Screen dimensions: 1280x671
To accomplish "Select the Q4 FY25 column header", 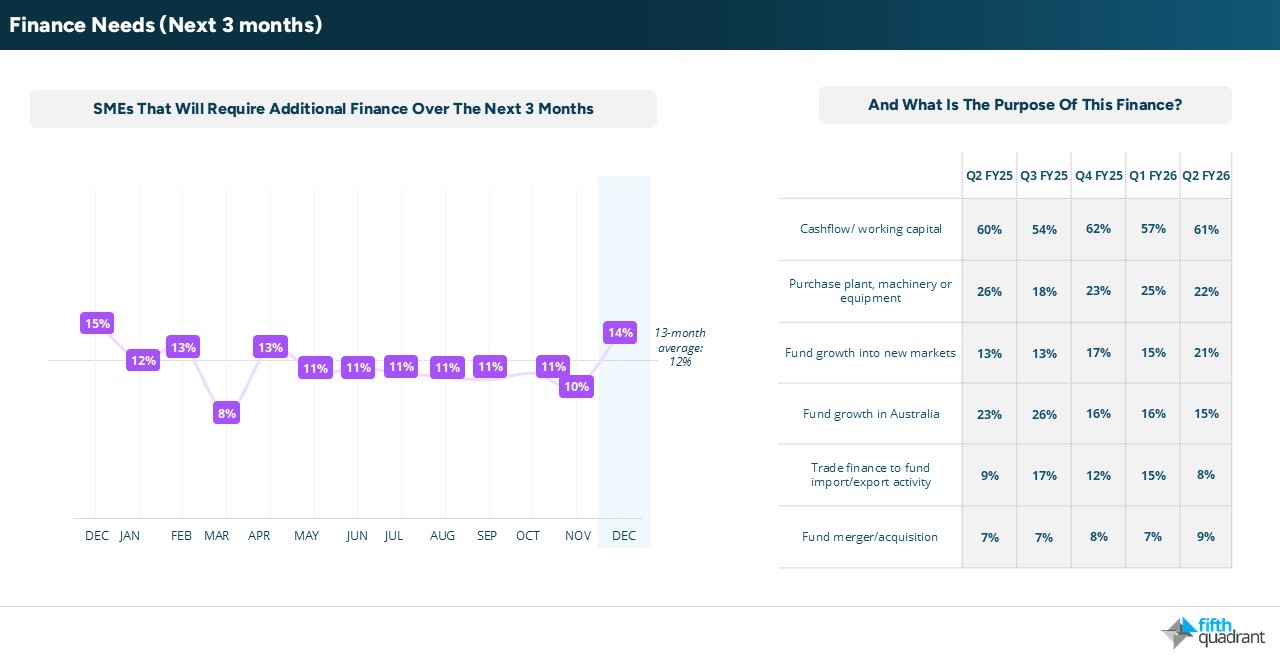I will 1098,175.
